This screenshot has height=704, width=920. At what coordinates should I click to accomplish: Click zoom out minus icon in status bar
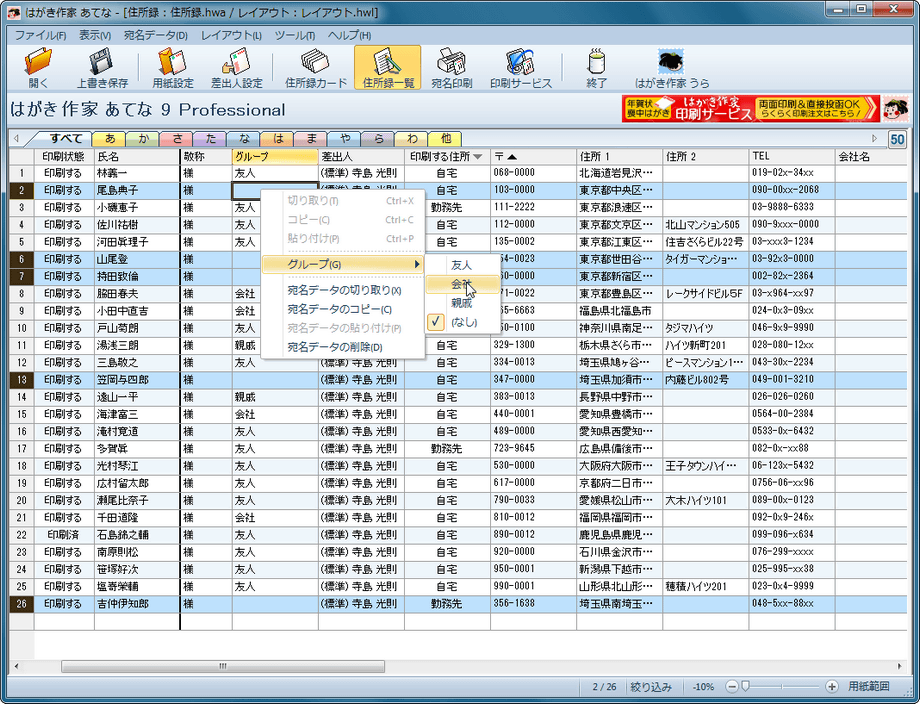[732, 686]
